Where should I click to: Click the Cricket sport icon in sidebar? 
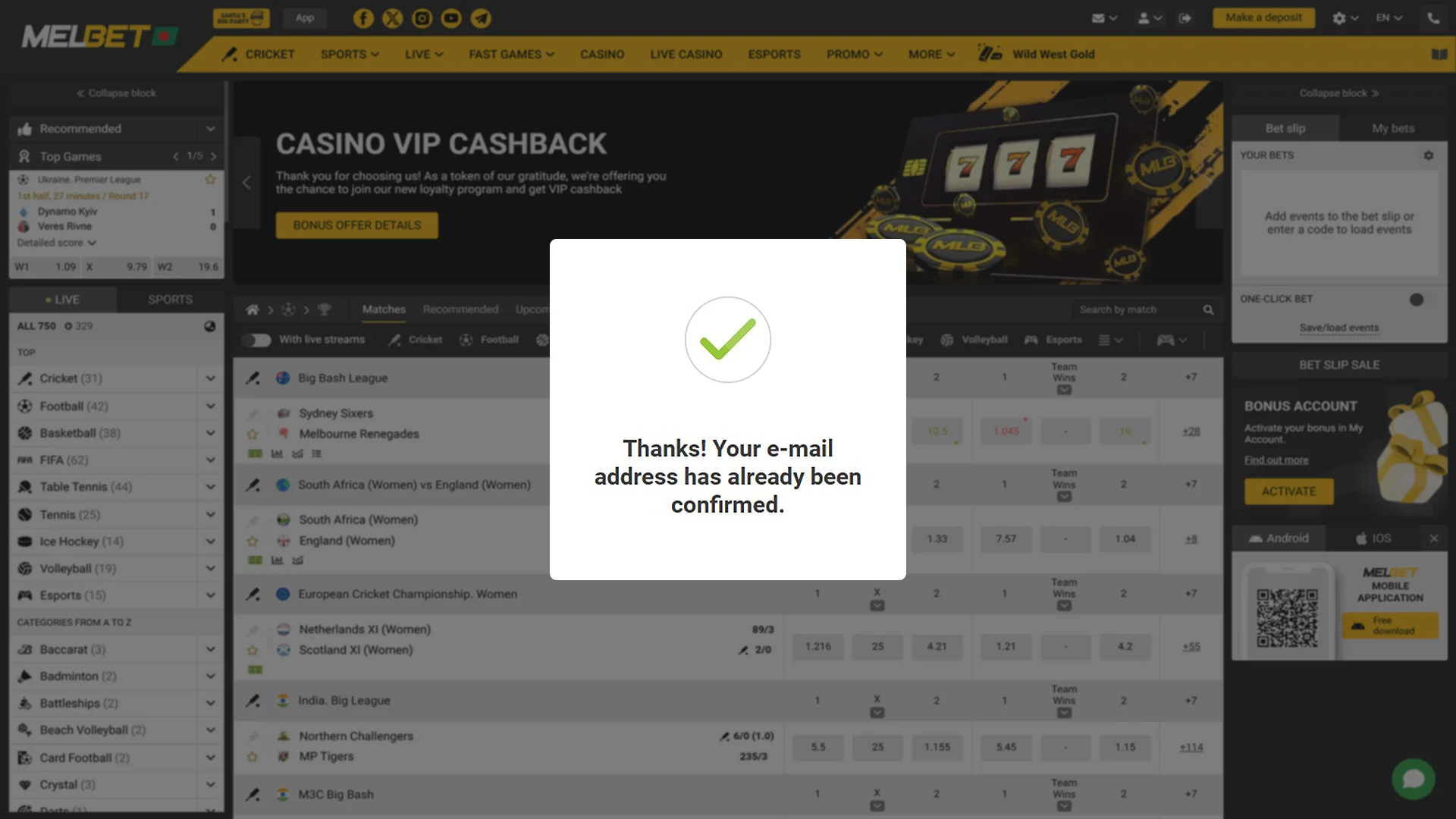pyautogui.click(x=25, y=378)
